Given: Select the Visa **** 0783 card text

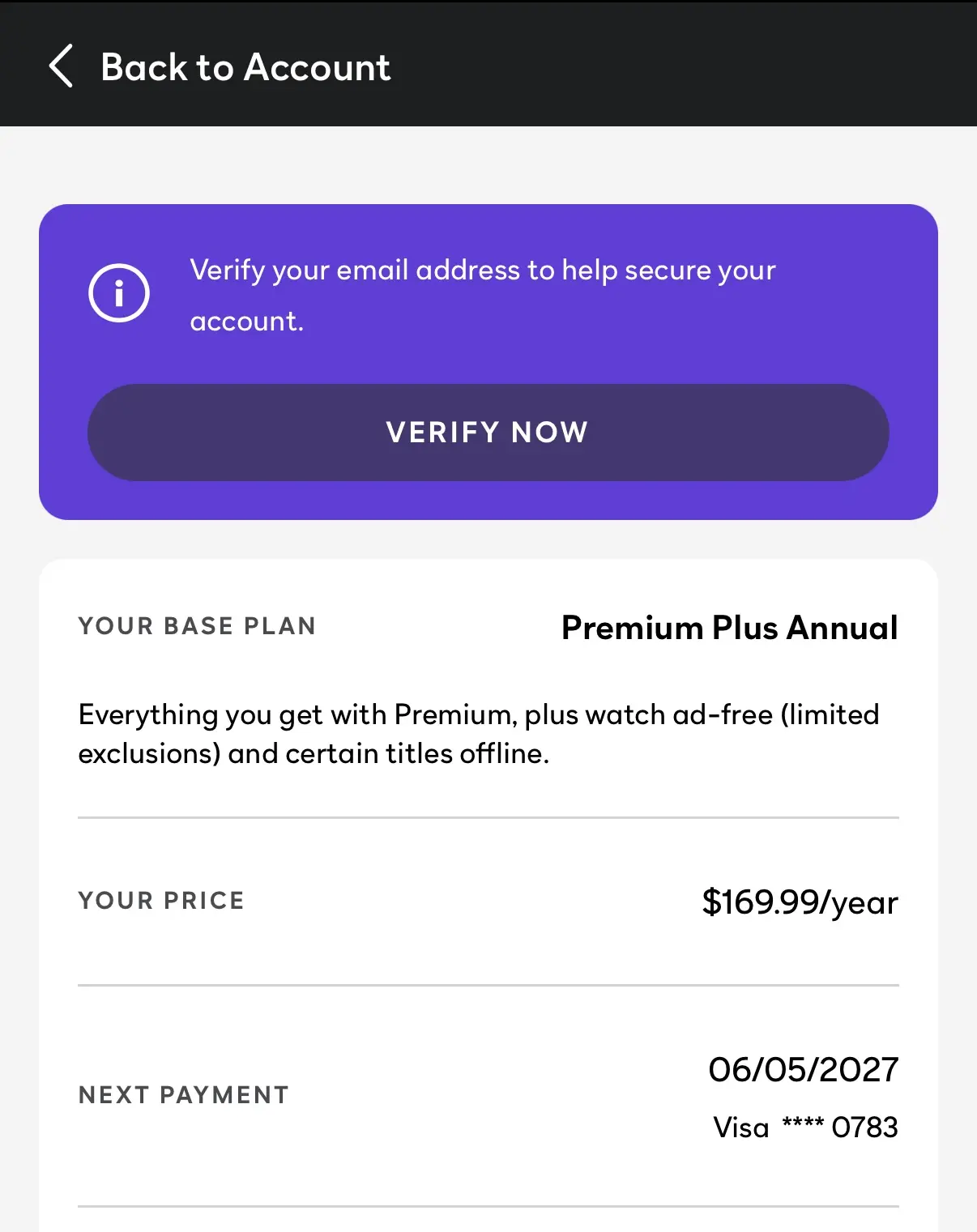Looking at the screenshot, I should [806, 1127].
